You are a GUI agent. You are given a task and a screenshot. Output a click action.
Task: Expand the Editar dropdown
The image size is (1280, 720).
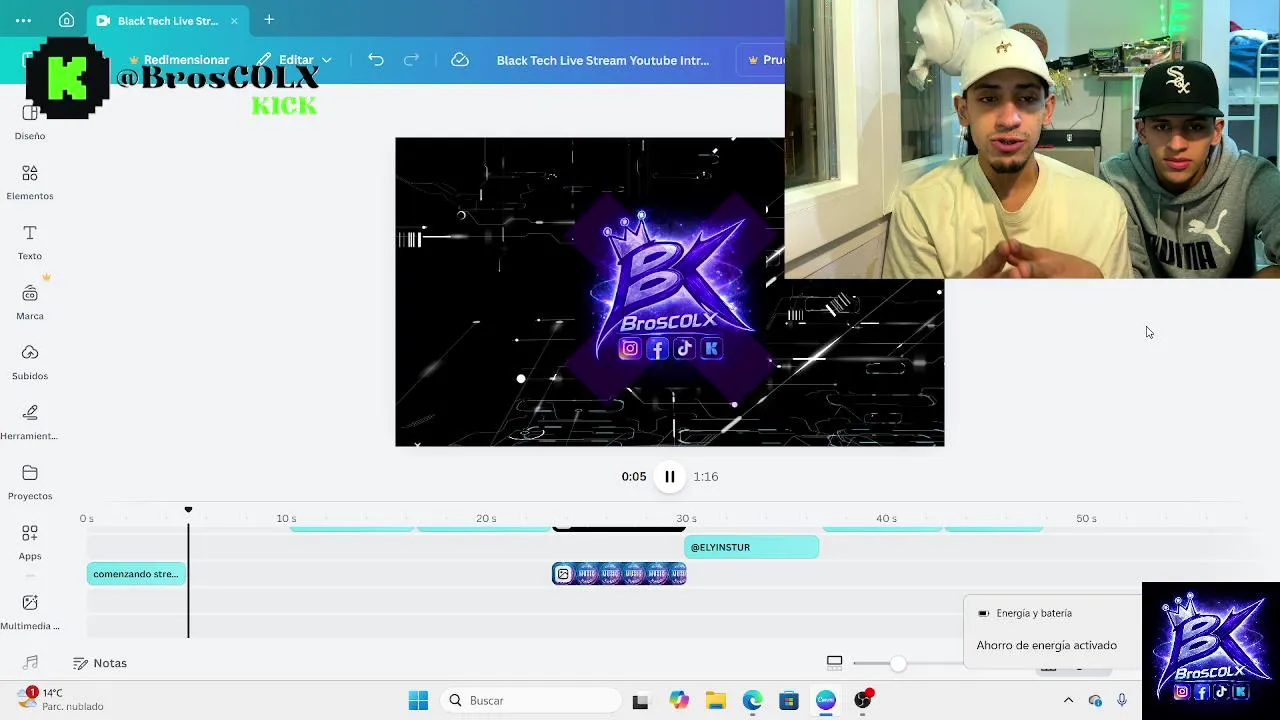tap(293, 60)
